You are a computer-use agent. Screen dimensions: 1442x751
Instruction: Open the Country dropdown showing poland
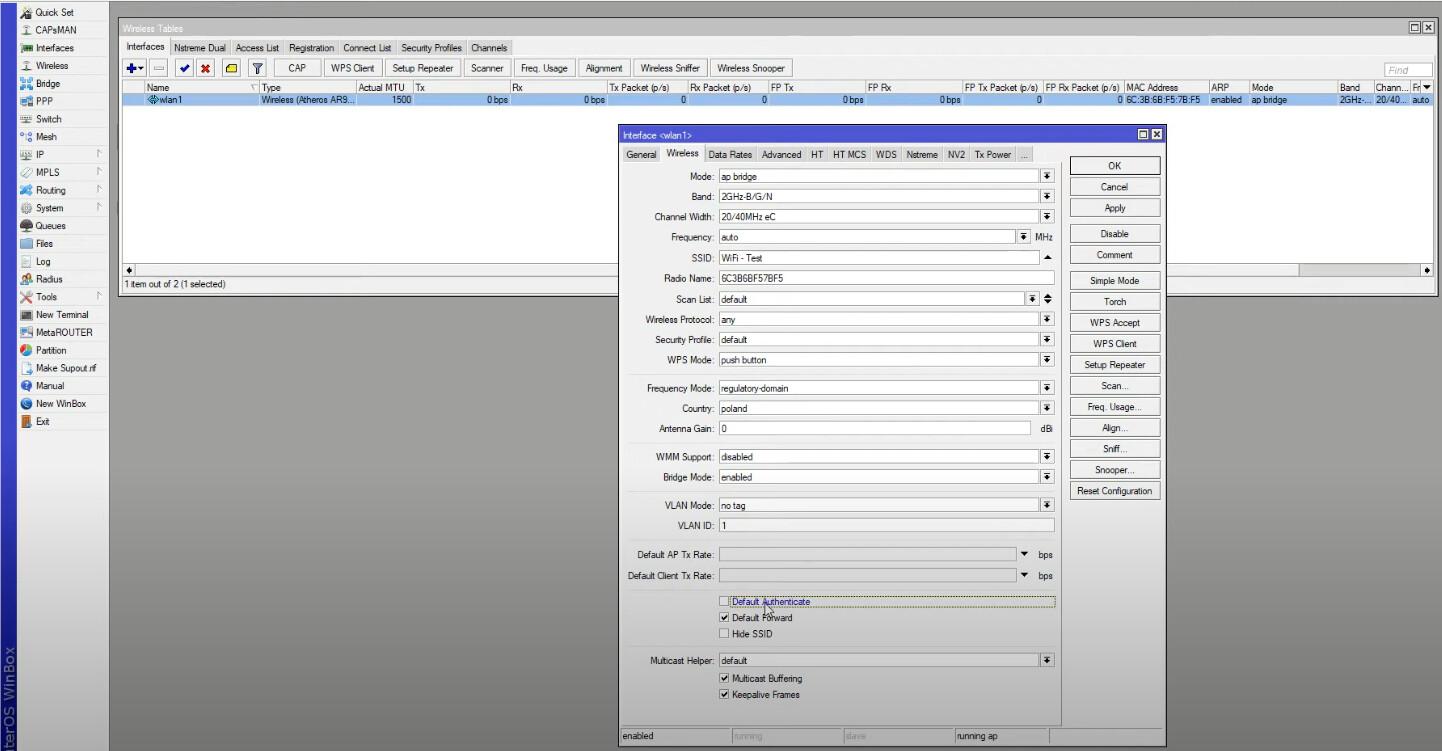tap(1047, 408)
